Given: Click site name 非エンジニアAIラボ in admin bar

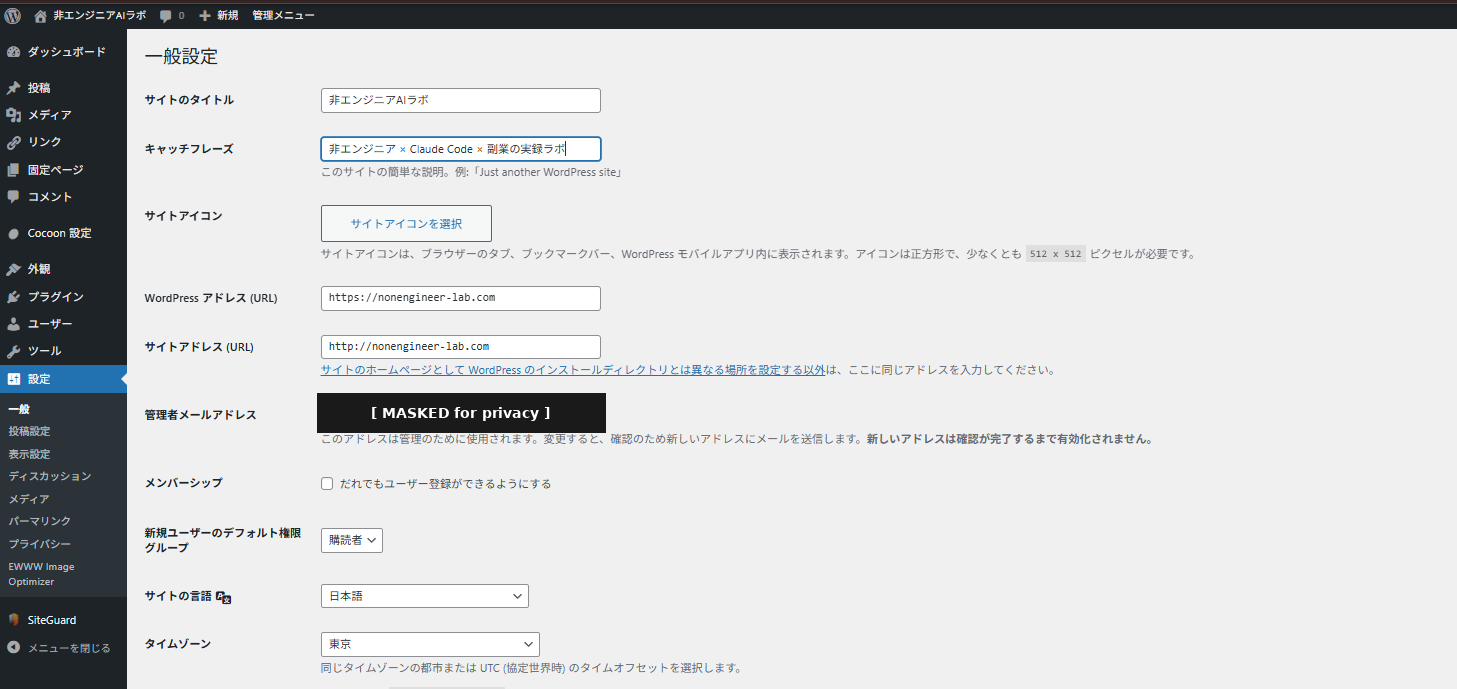Looking at the screenshot, I should [101, 16].
